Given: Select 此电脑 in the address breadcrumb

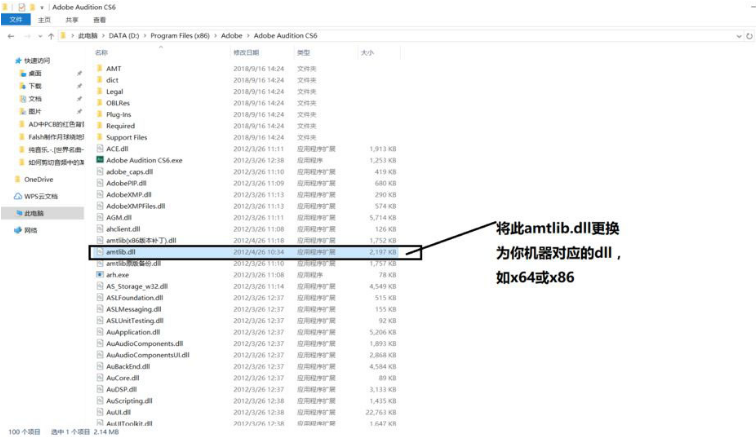Looking at the screenshot, I should coord(88,36).
